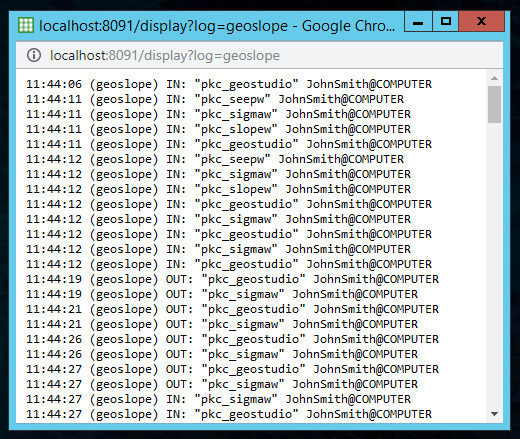
Task: Click the 11:44:27 IN pkc_sigmaw log line
Action: tap(218, 399)
